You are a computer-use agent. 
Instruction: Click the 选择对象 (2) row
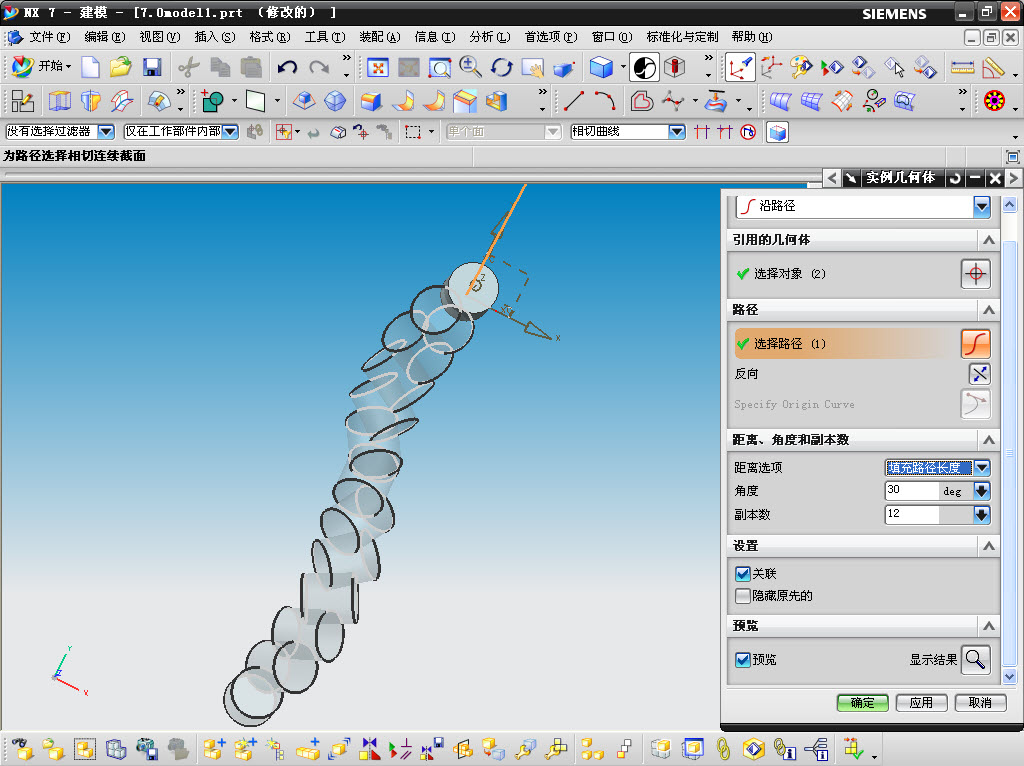pos(845,274)
